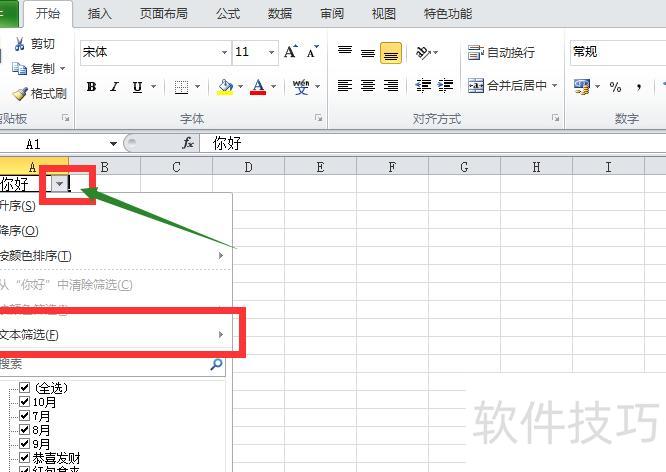The height and width of the screenshot is (472, 666).
Task: Apply the red font color
Action: (x=258, y=87)
